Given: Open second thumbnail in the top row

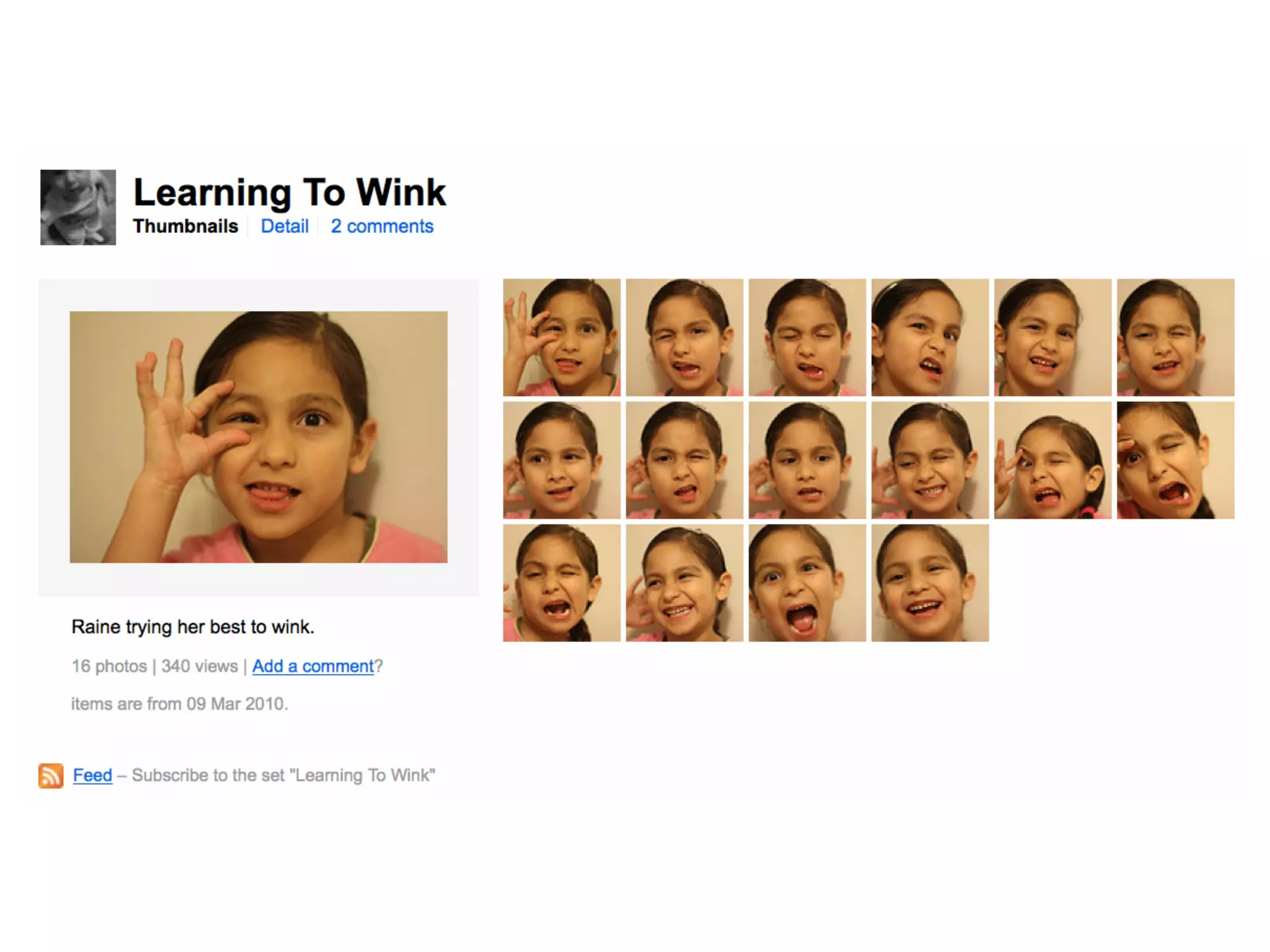Looking at the screenshot, I should click(x=685, y=337).
